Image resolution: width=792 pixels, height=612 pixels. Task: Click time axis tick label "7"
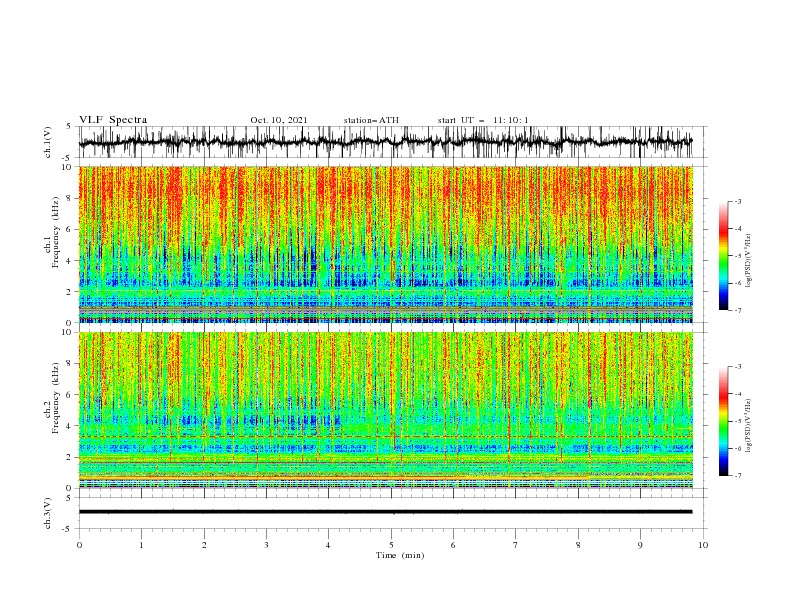(516, 545)
